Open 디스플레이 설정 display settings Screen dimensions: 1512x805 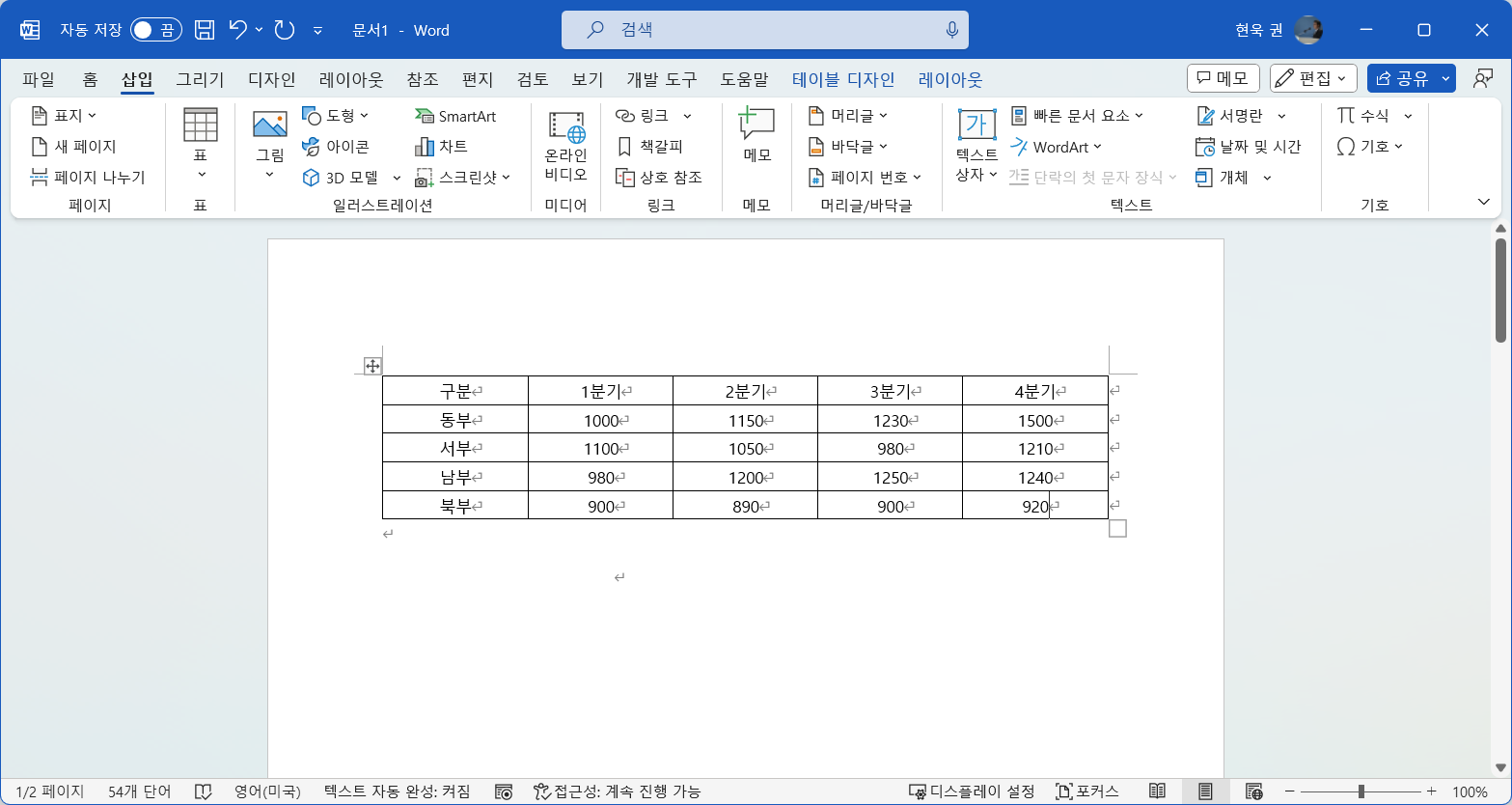(972, 791)
